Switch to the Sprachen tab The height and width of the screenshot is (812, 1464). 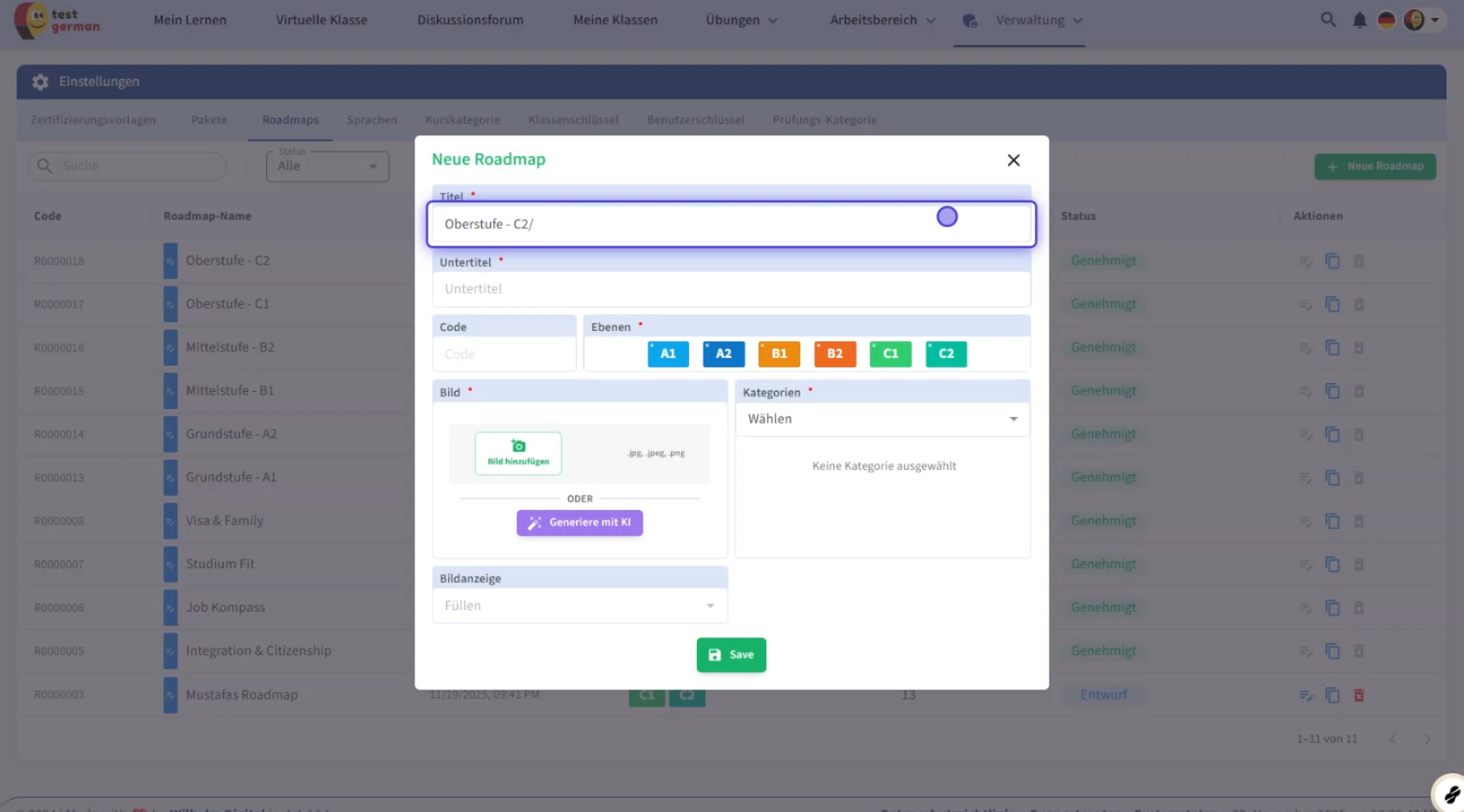click(371, 120)
